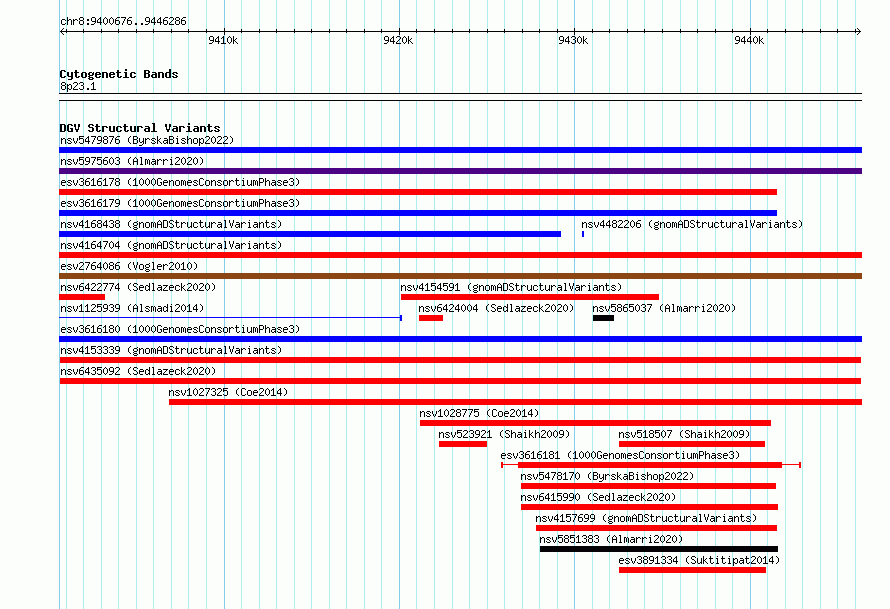Click the nsv5975603 (Almarri2020) label
The image size is (890, 609).
pyautogui.click(x=132, y=161)
